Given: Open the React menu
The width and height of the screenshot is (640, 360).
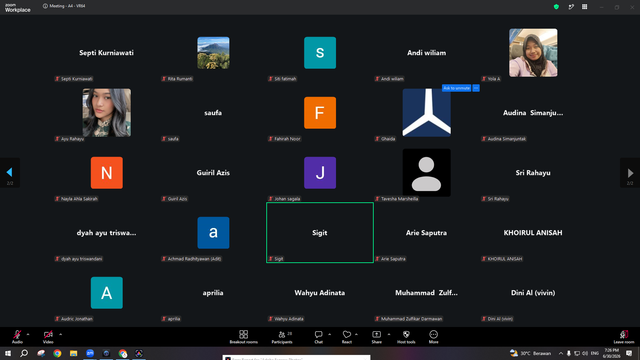Looking at the screenshot, I should (x=347, y=337).
